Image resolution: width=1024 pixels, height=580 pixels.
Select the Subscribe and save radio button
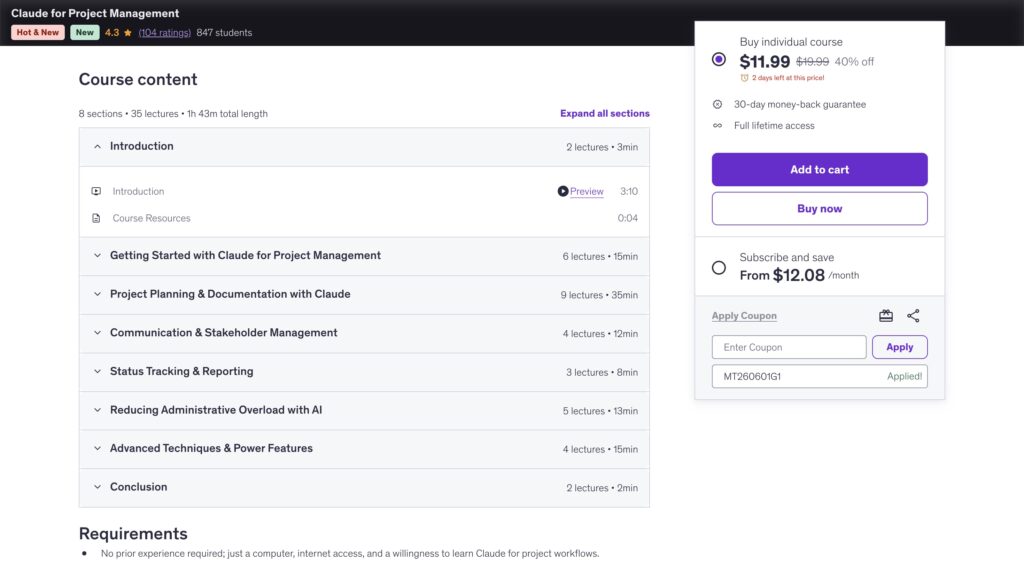[x=718, y=268]
